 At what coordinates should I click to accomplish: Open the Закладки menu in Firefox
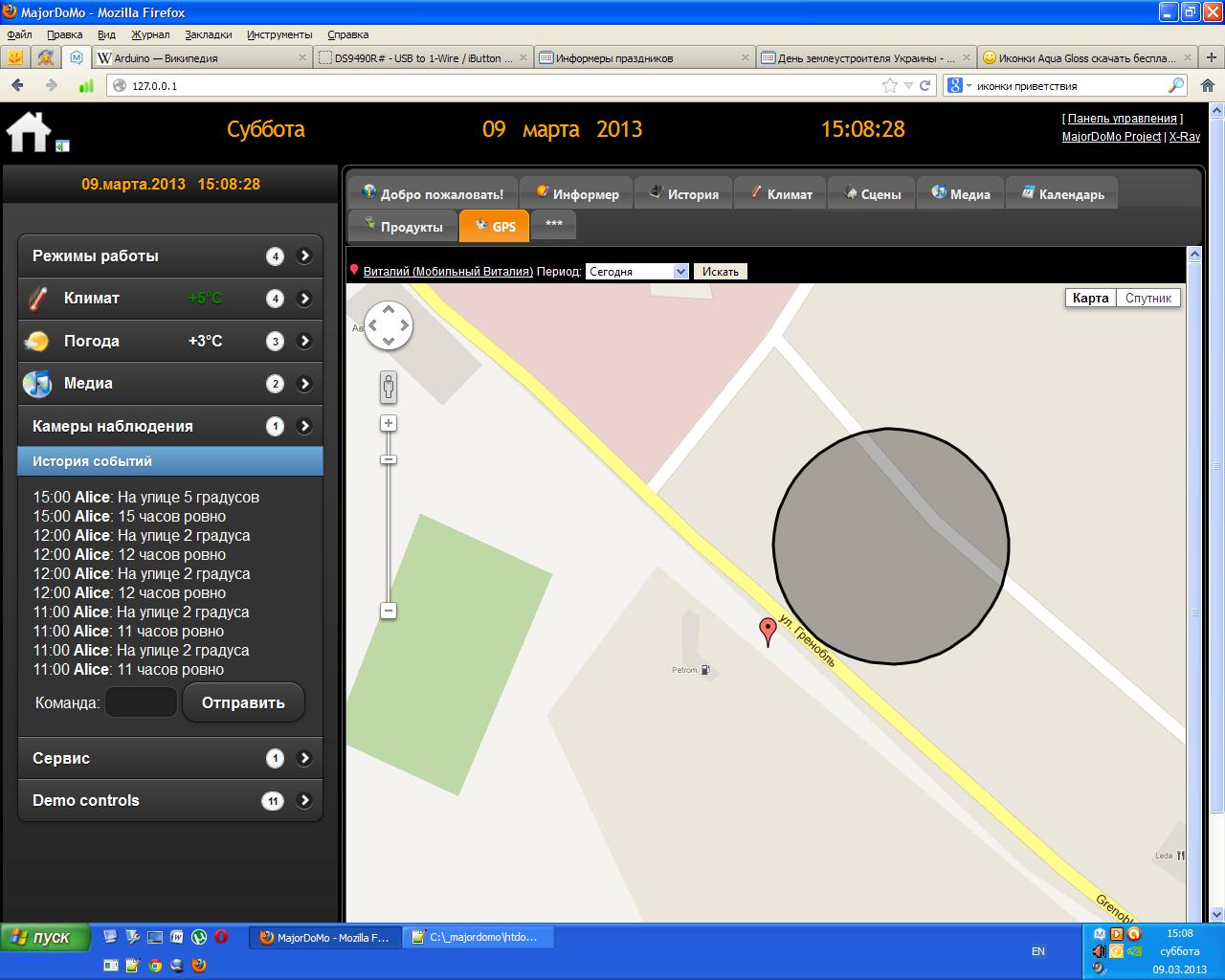pyautogui.click(x=209, y=34)
